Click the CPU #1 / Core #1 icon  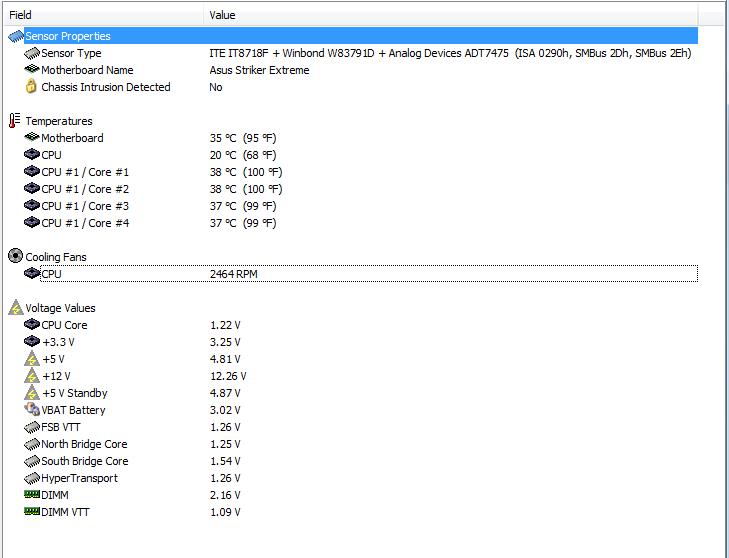[x=32, y=172]
